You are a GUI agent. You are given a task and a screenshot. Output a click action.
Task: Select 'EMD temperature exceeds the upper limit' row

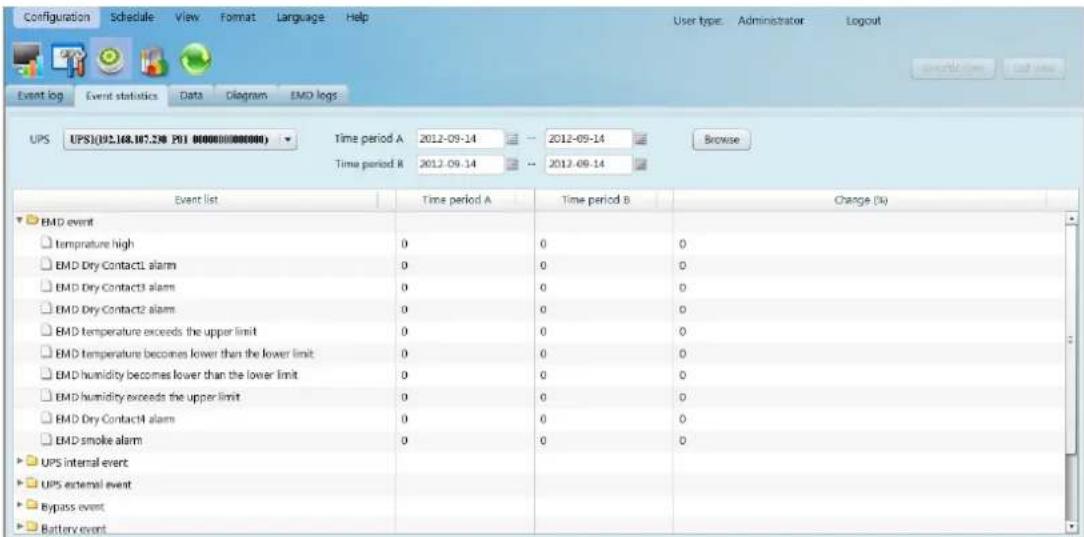(x=539, y=330)
